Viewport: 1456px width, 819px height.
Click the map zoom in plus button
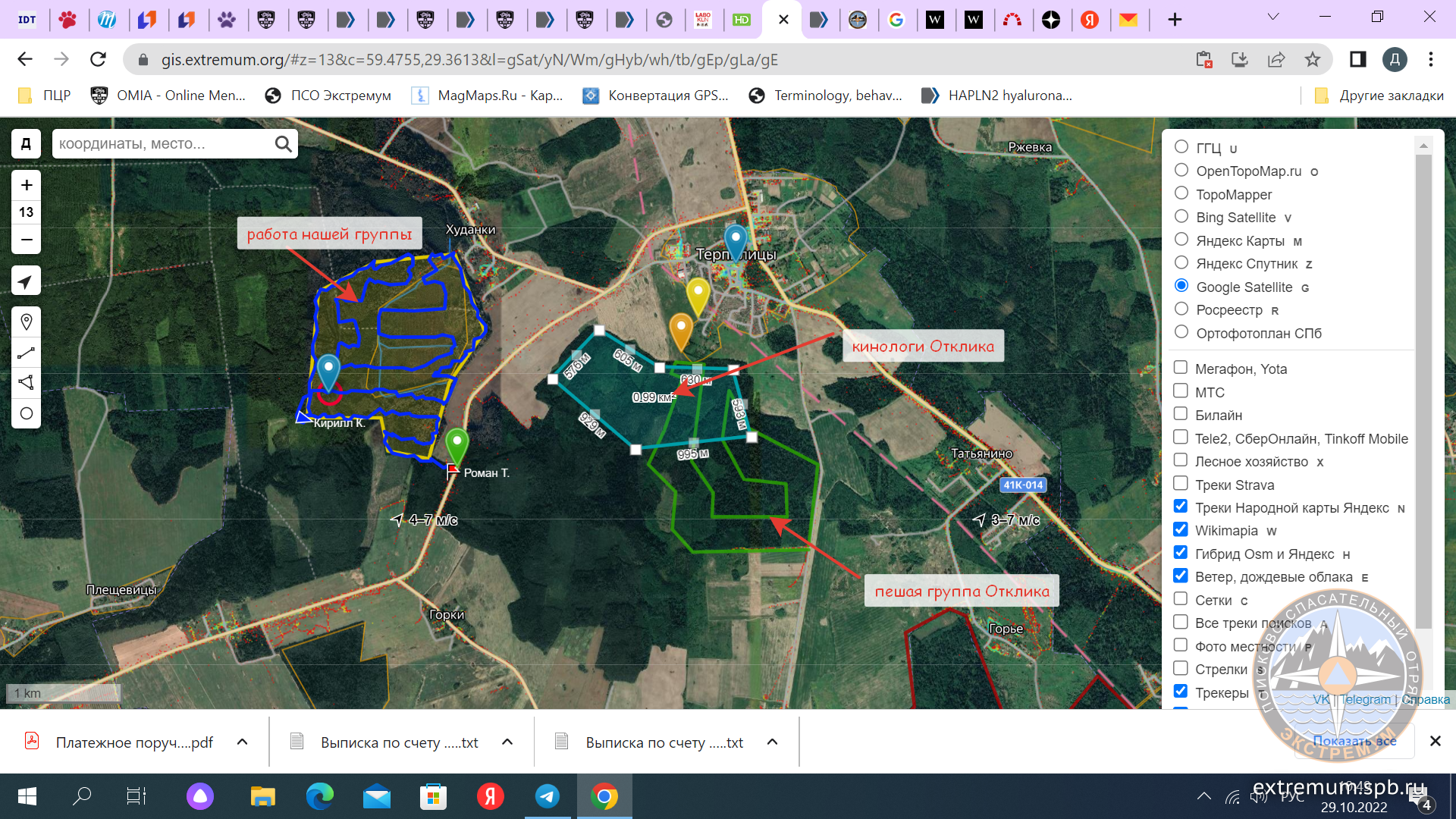(27, 185)
